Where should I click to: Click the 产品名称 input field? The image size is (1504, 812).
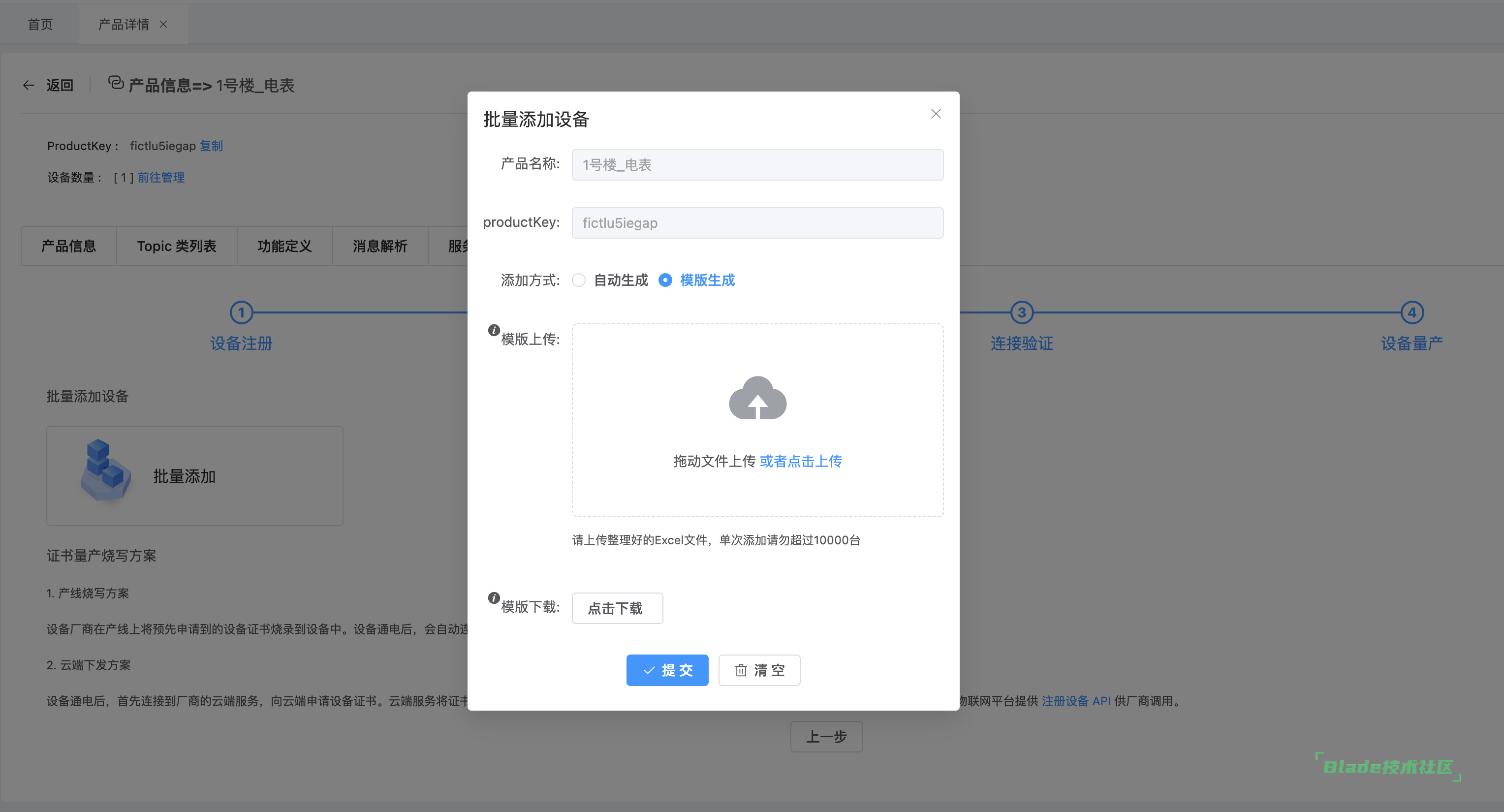(x=756, y=165)
